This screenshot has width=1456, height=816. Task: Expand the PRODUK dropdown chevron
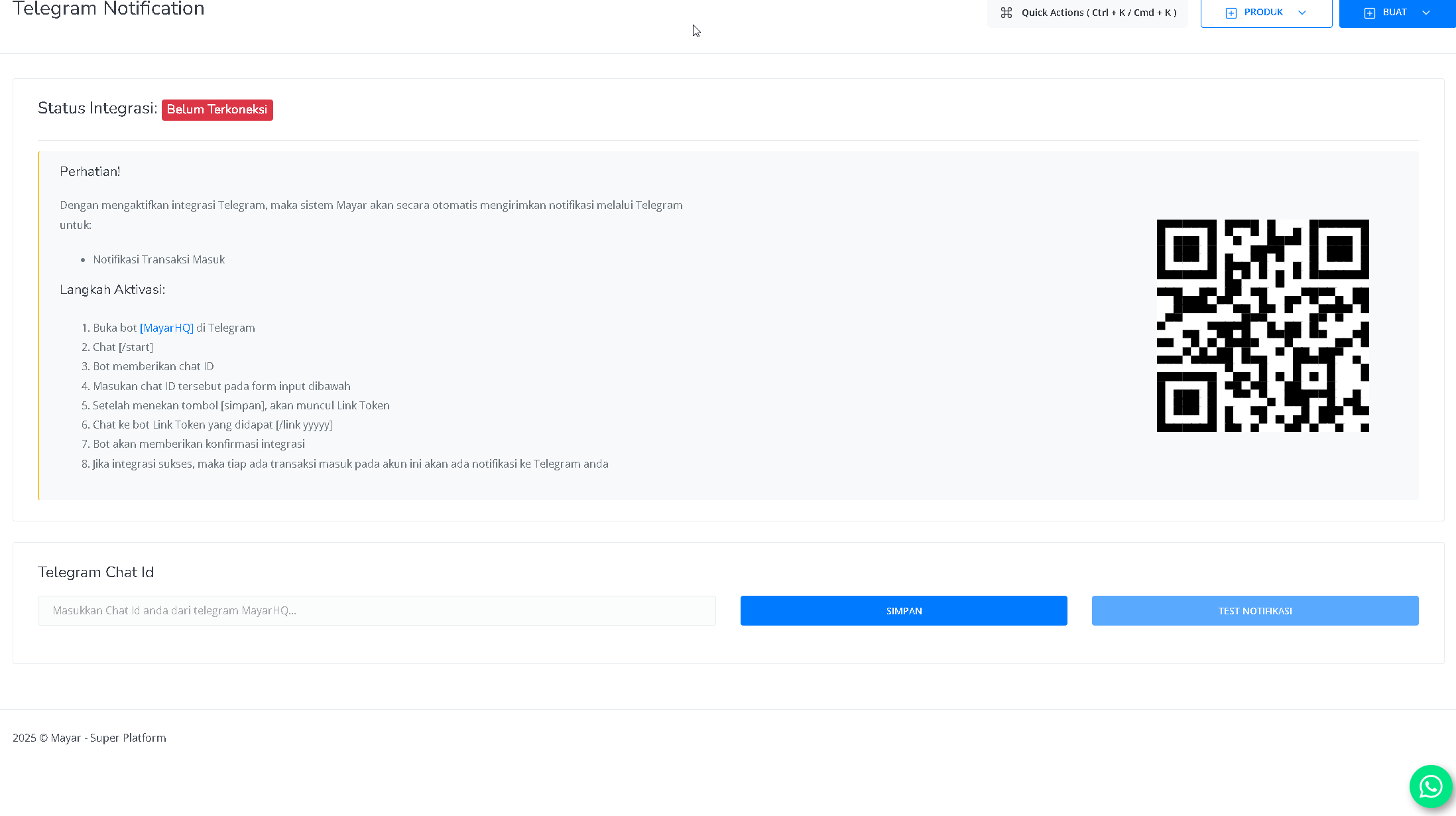click(x=1302, y=13)
